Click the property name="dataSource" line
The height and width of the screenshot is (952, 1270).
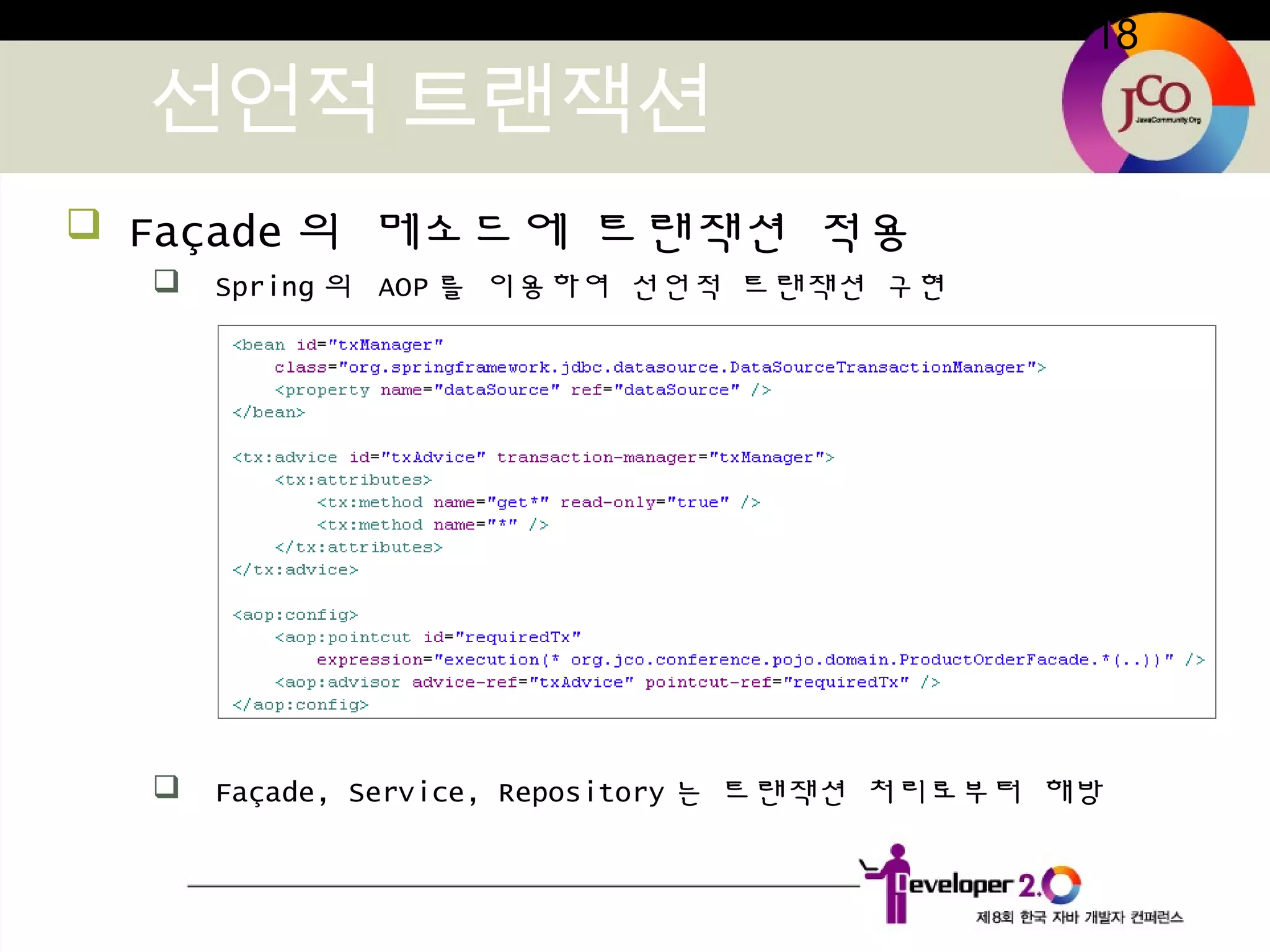(x=523, y=390)
